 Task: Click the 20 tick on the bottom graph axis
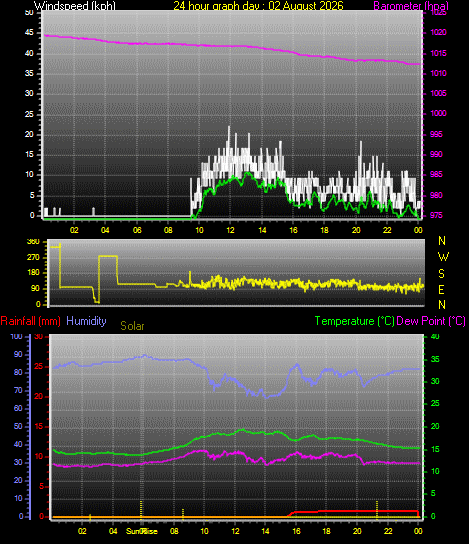[357, 531]
